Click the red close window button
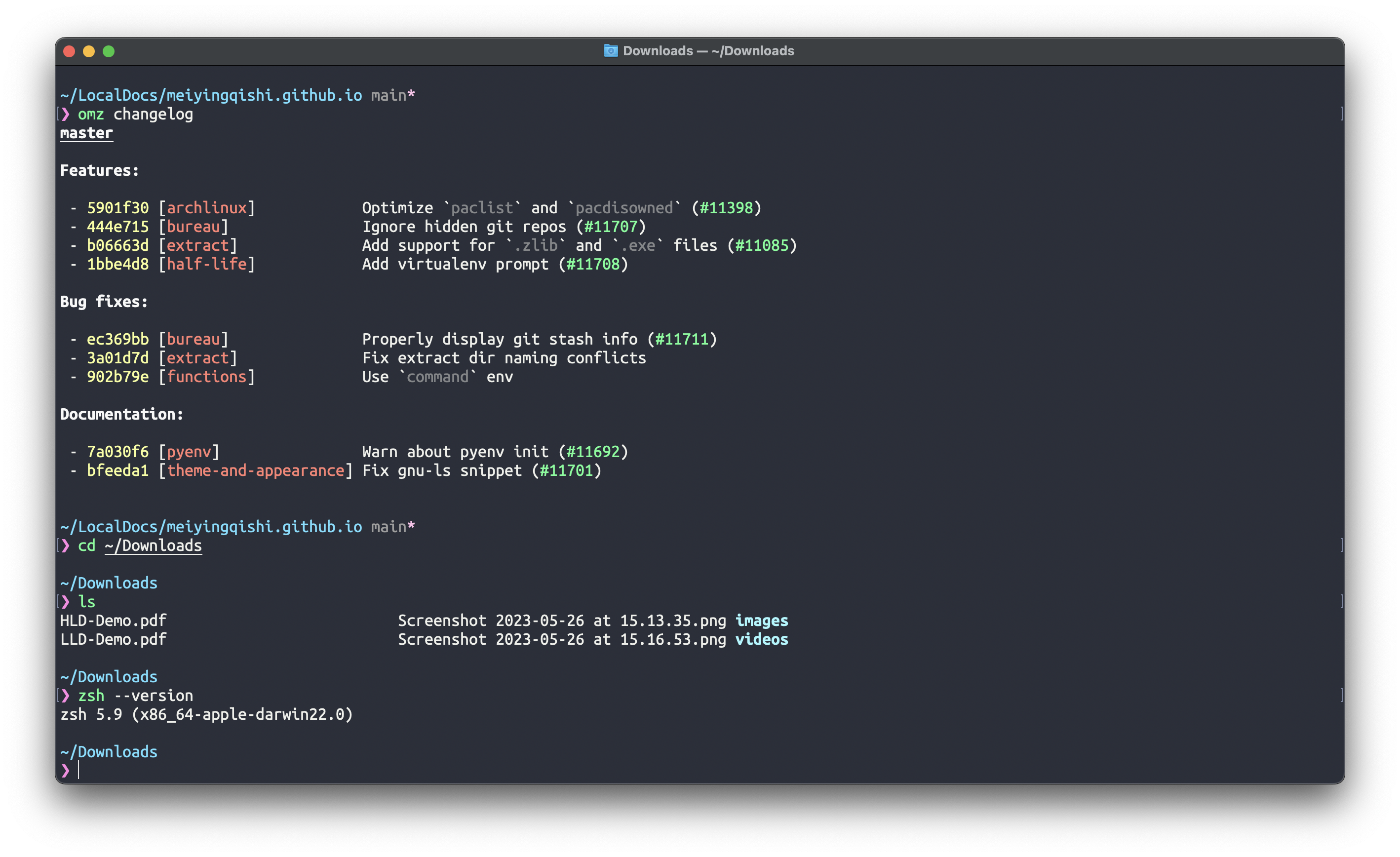Viewport: 1400px width, 857px height. (69, 52)
